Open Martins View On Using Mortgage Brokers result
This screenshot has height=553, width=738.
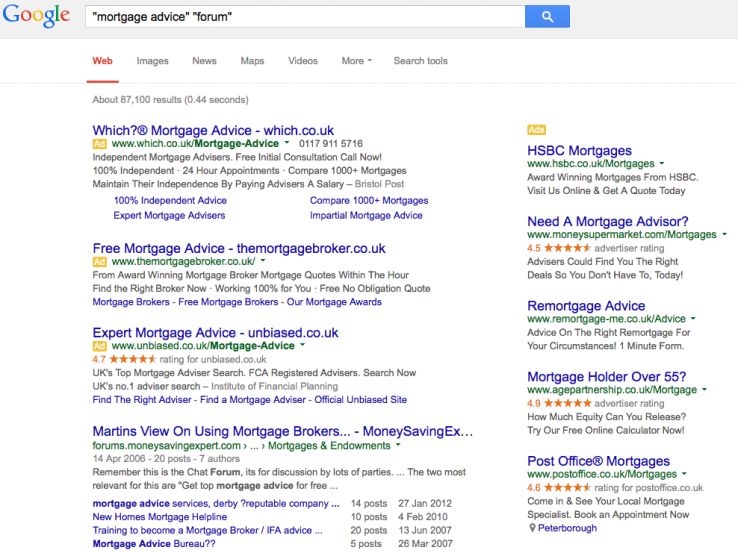click(x=282, y=431)
